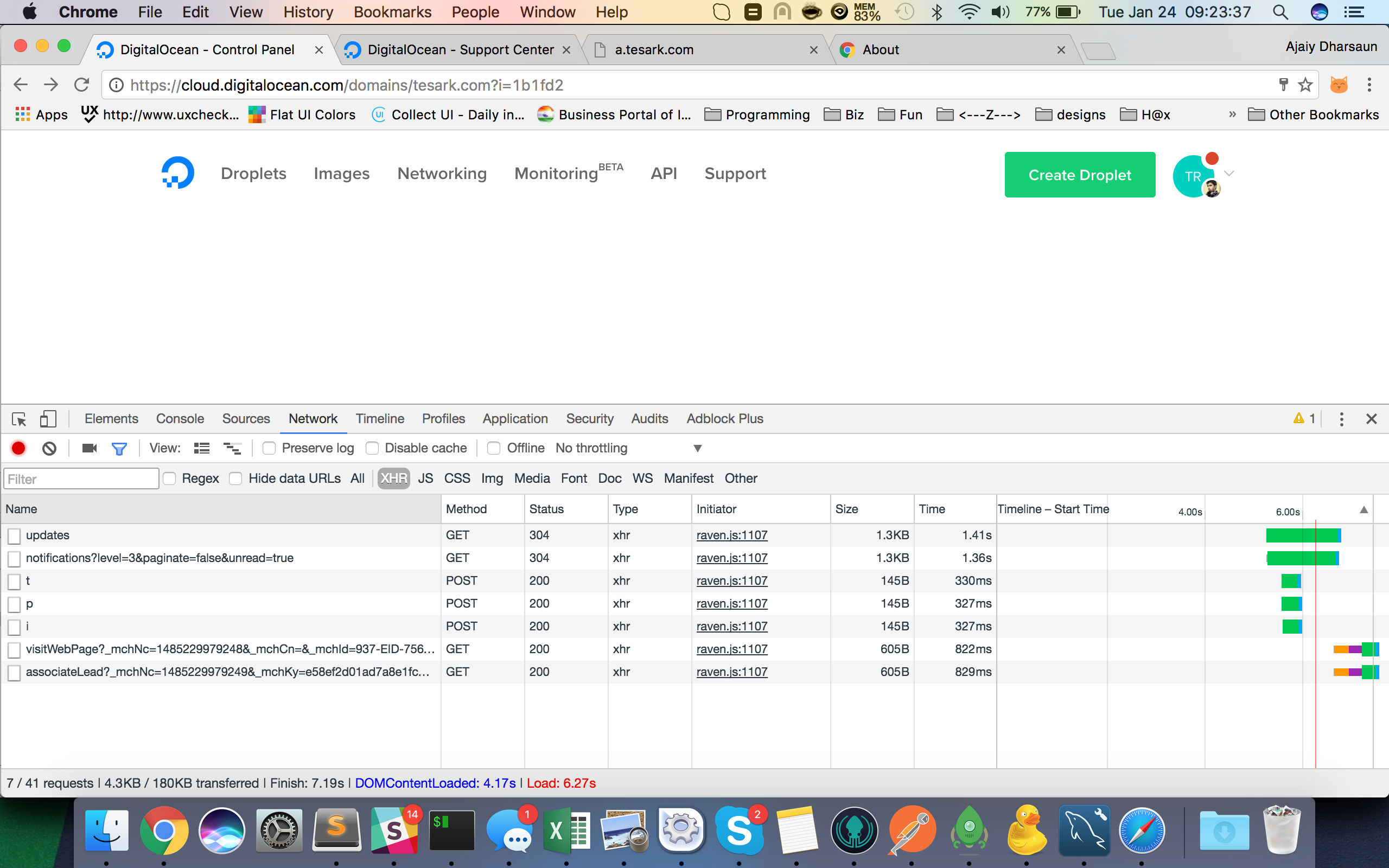Toggle capture screenshots camera icon
The height and width of the screenshot is (868, 1389).
[89, 448]
